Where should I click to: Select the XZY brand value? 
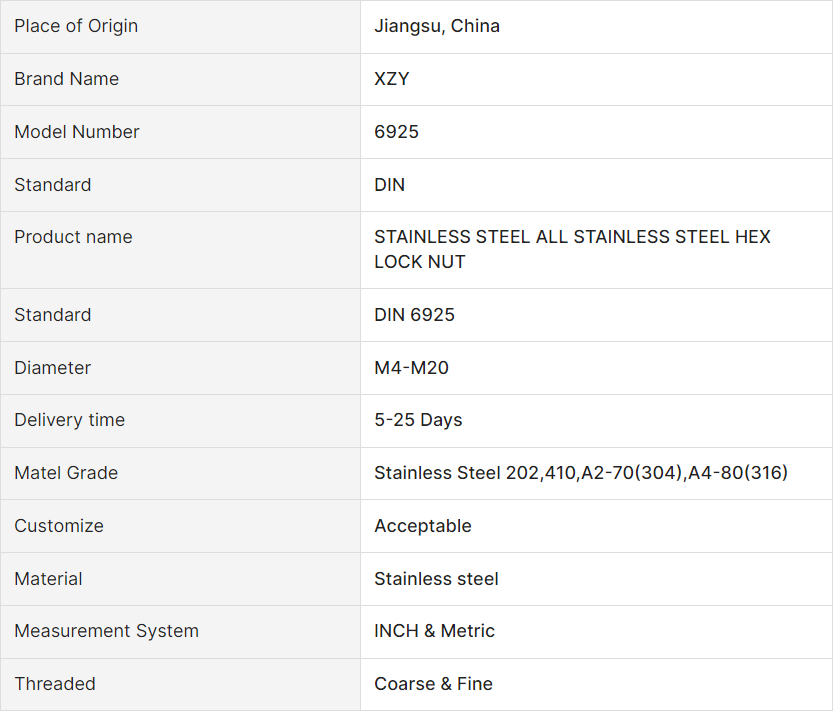pyautogui.click(x=392, y=79)
